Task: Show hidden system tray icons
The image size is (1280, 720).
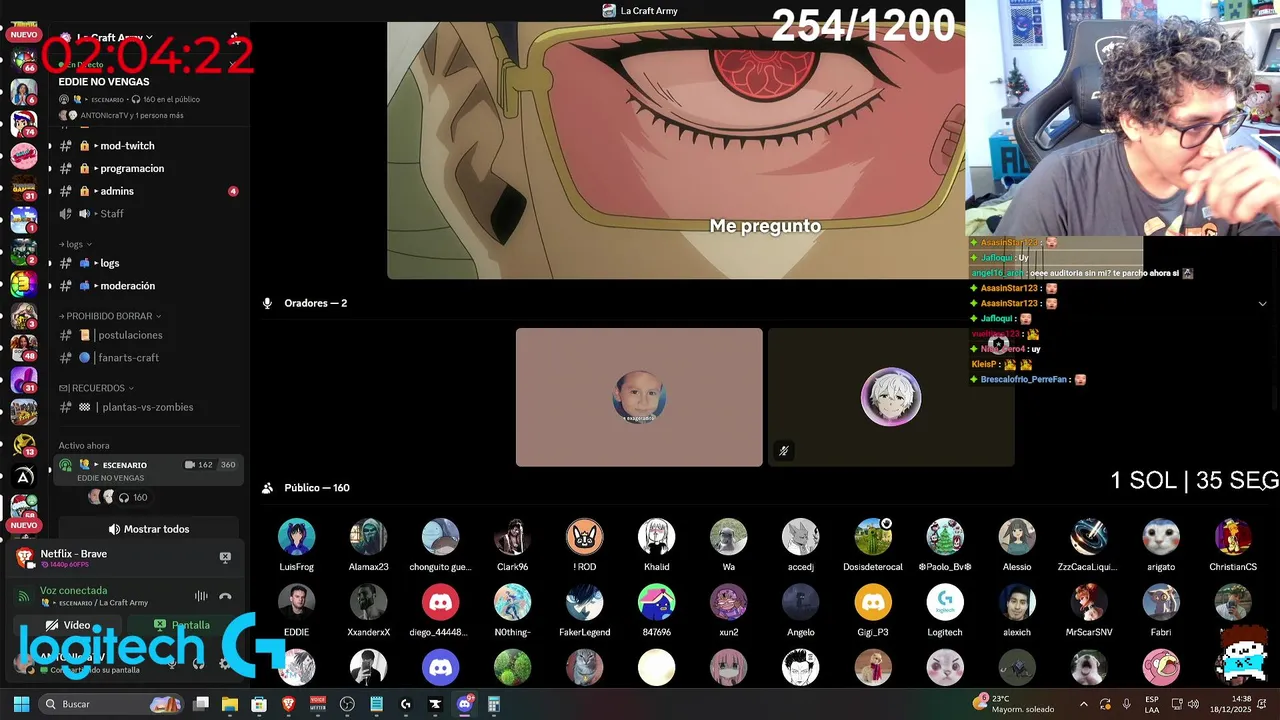Action: (x=1083, y=704)
